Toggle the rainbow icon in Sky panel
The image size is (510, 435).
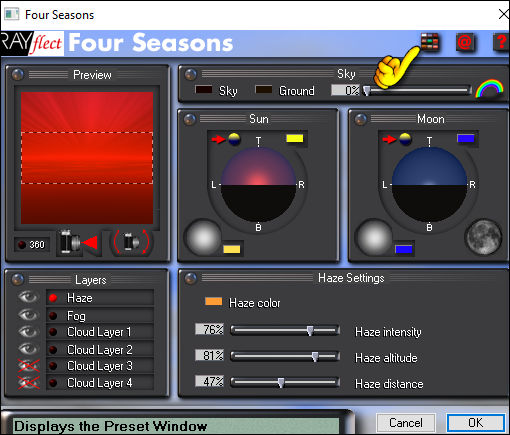[x=489, y=88]
